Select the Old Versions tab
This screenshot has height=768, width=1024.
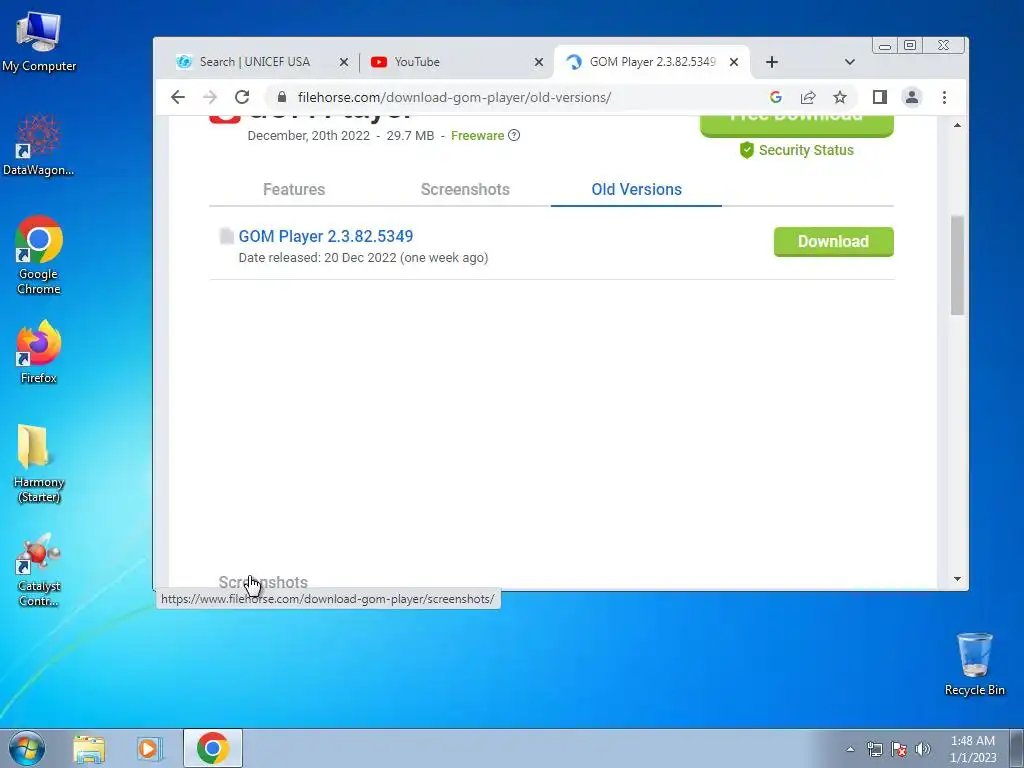click(636, 189)
